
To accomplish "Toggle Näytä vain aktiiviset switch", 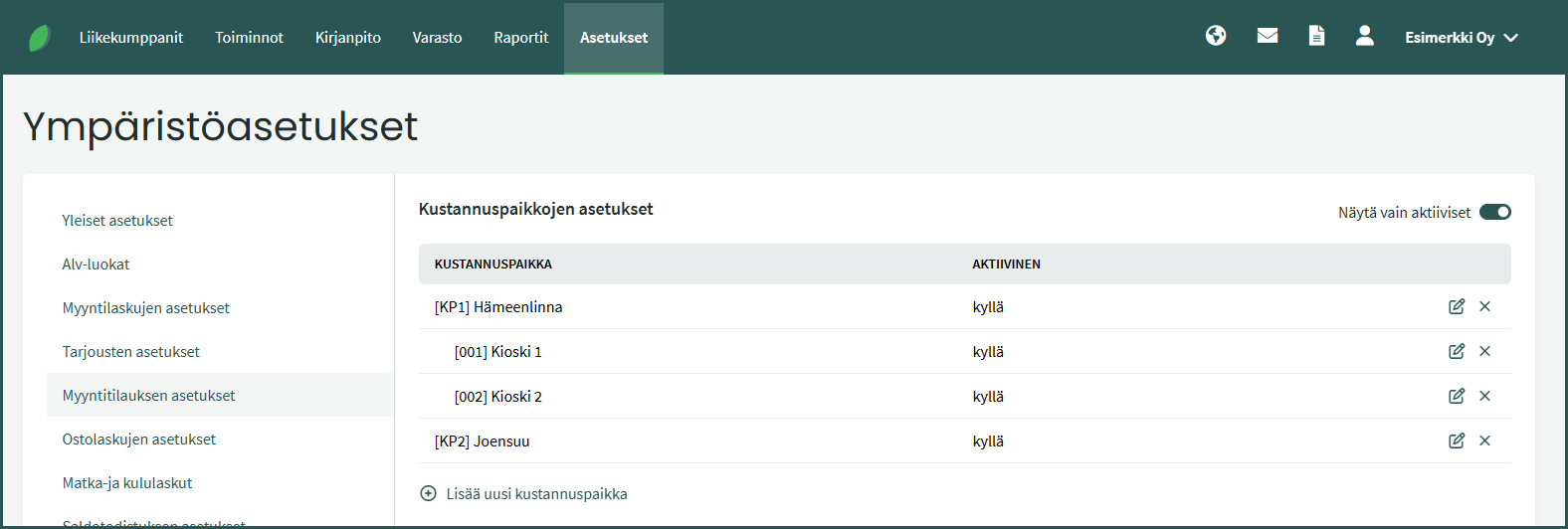I will tap(1494, 212).
